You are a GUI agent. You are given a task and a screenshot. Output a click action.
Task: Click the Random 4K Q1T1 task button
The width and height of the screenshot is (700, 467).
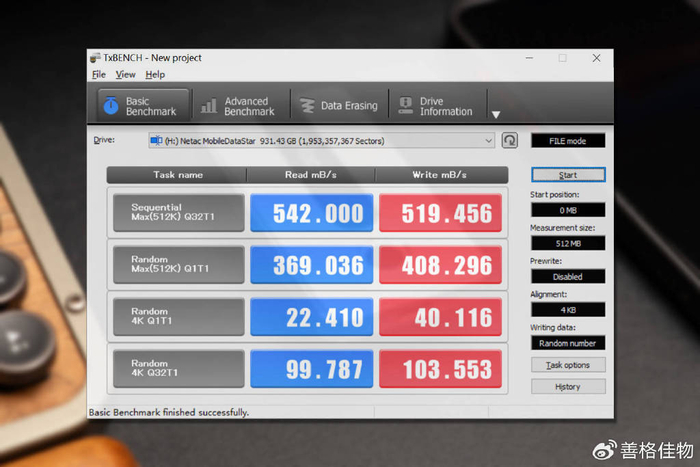click(179, 317)
